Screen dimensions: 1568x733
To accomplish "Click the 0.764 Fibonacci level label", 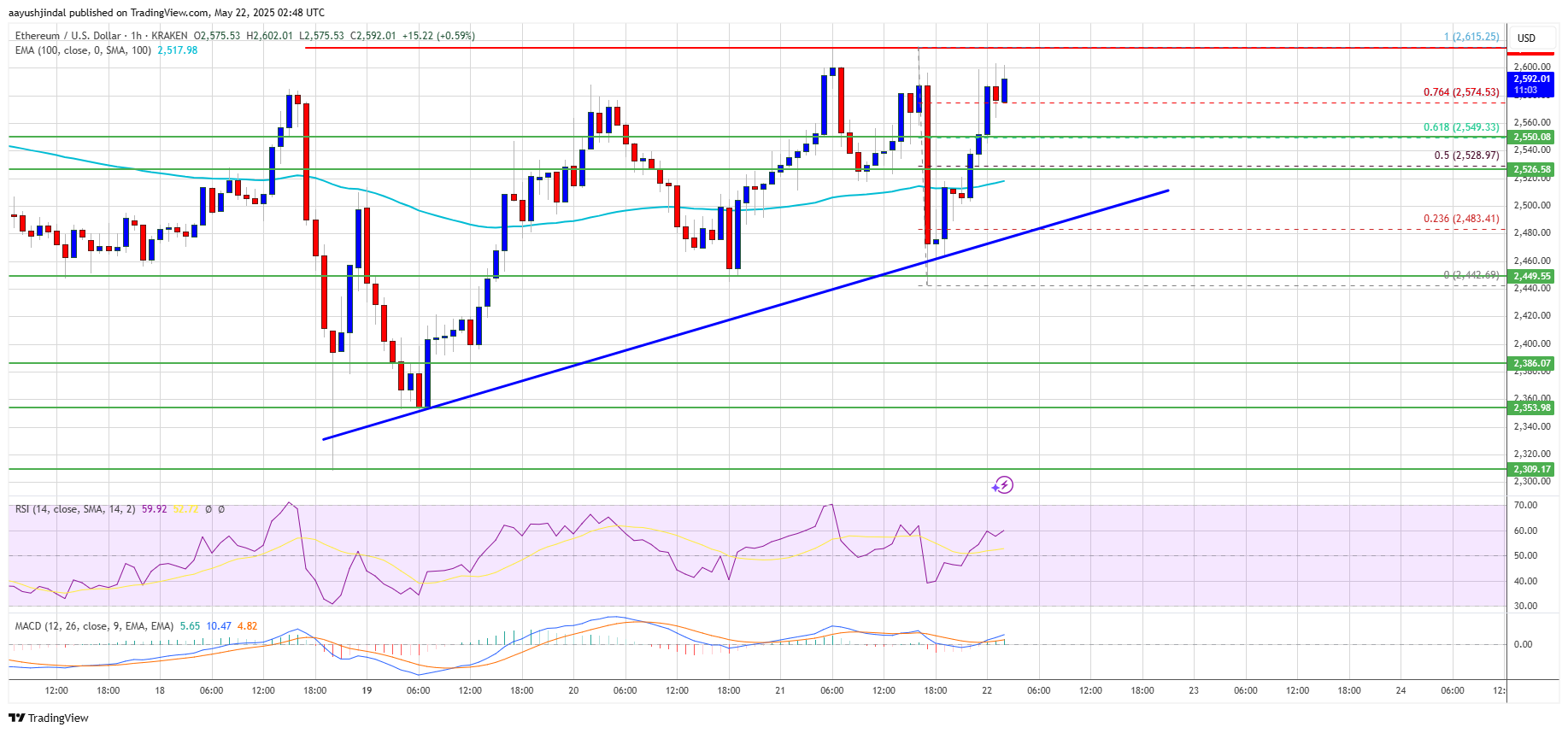I will tap(1460, 92).
